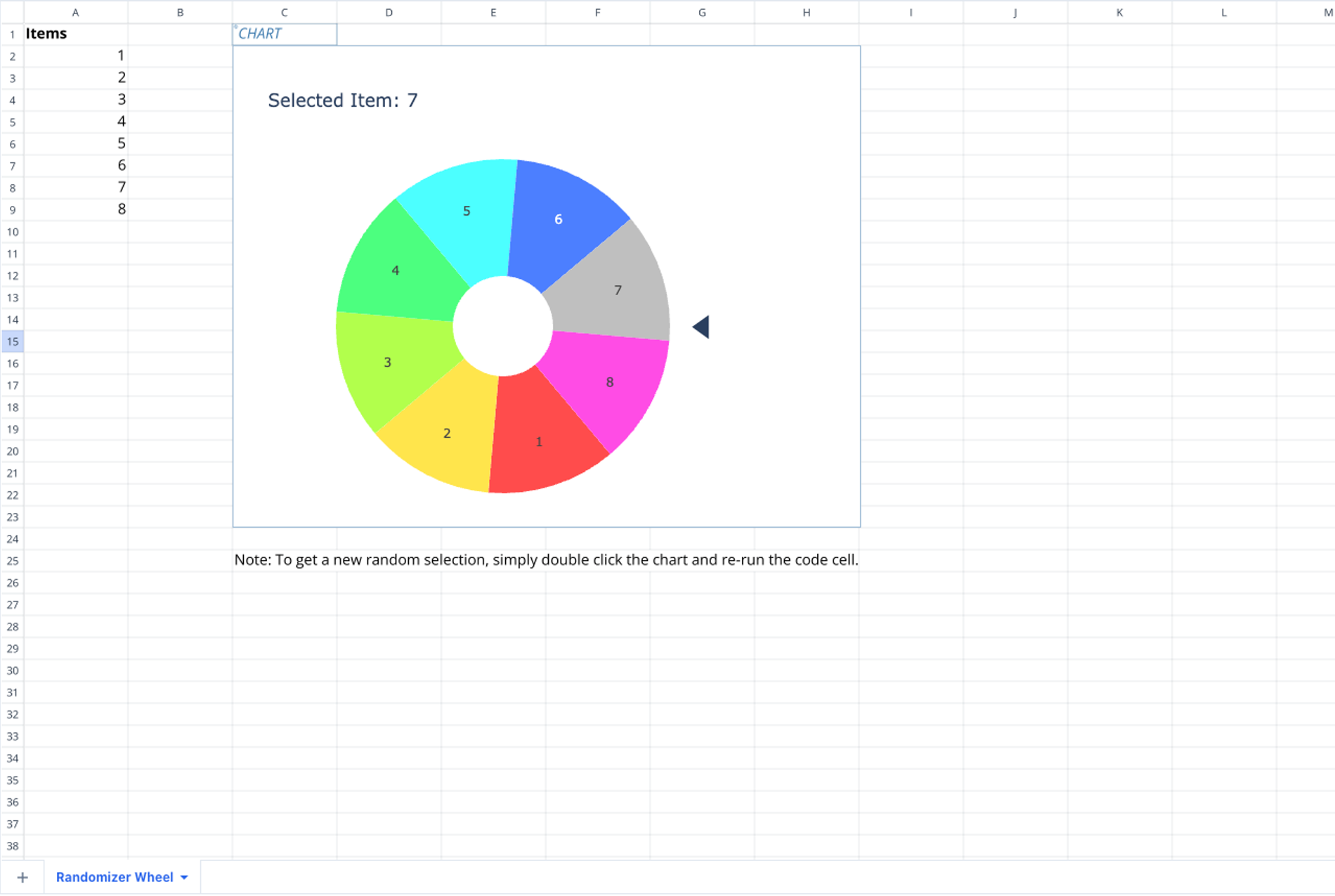1335x896 pixels.
Task: Click the Selected Item: 7 chart title
Action: pos(343,100)
